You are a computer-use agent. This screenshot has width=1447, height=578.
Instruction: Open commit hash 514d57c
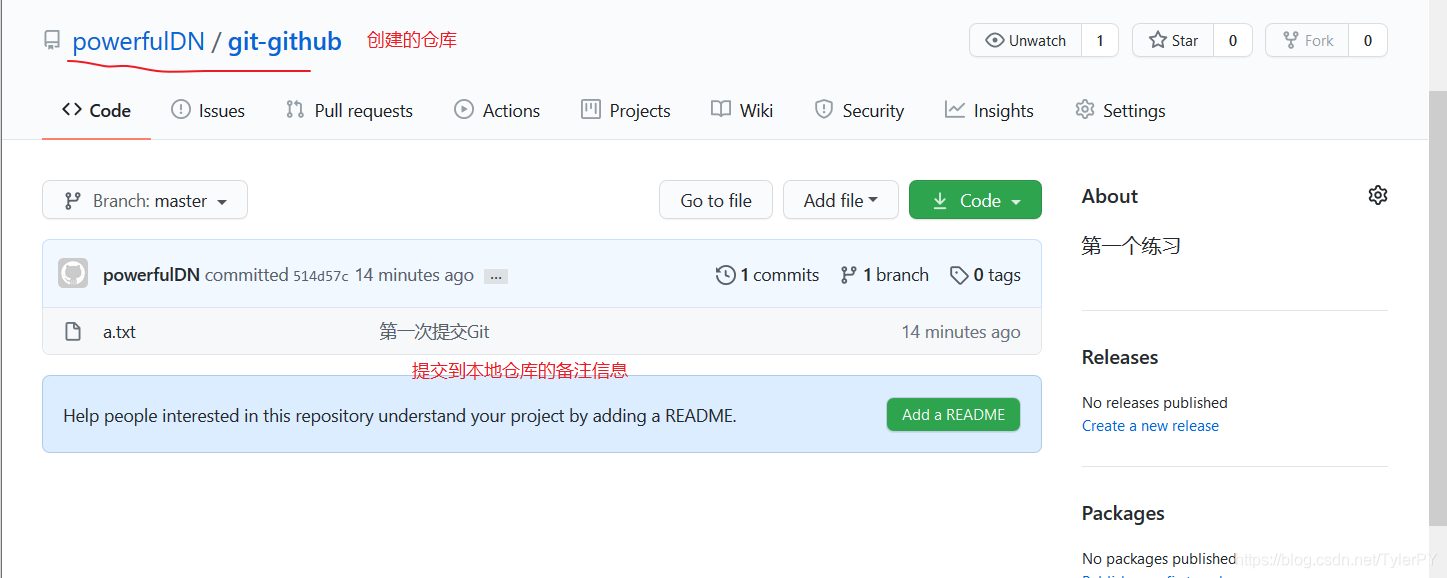(x=321, y=276)
